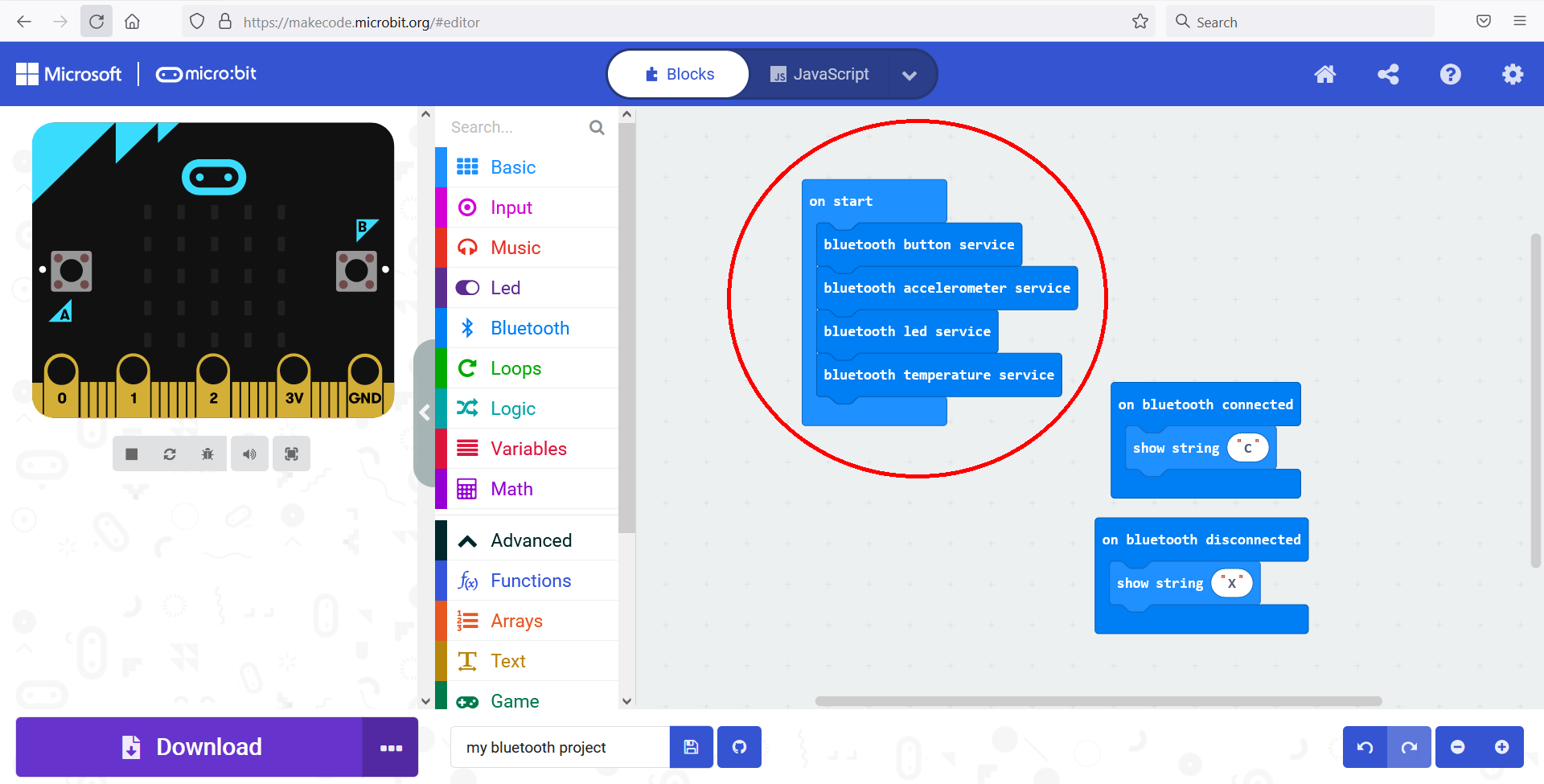1544x784 pixels.
Task: Open the Math toolbox category
Action: click(x=527, y=489)
